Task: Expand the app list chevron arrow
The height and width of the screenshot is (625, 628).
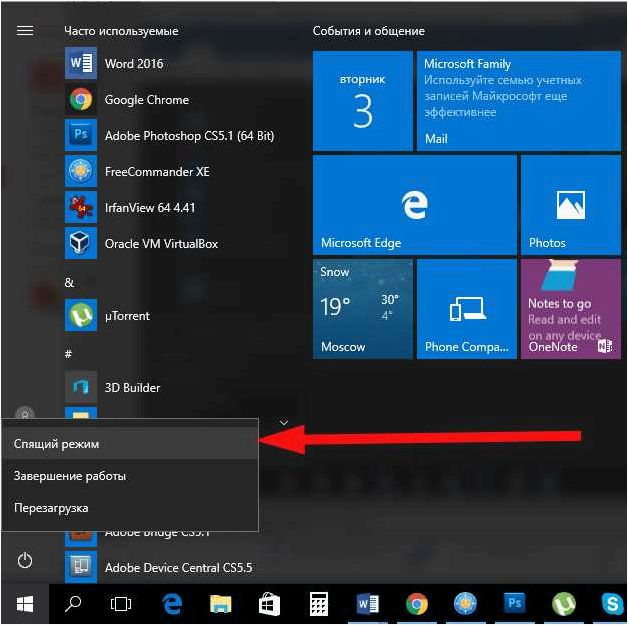Action: (x=284, y=422)
